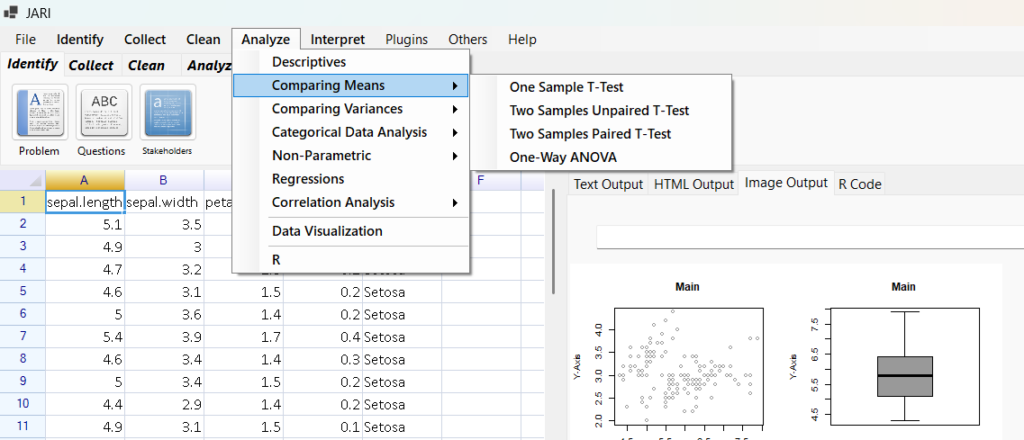
Task: Choose Two Samples Unpaired T-Test
Action: (599, 110)
